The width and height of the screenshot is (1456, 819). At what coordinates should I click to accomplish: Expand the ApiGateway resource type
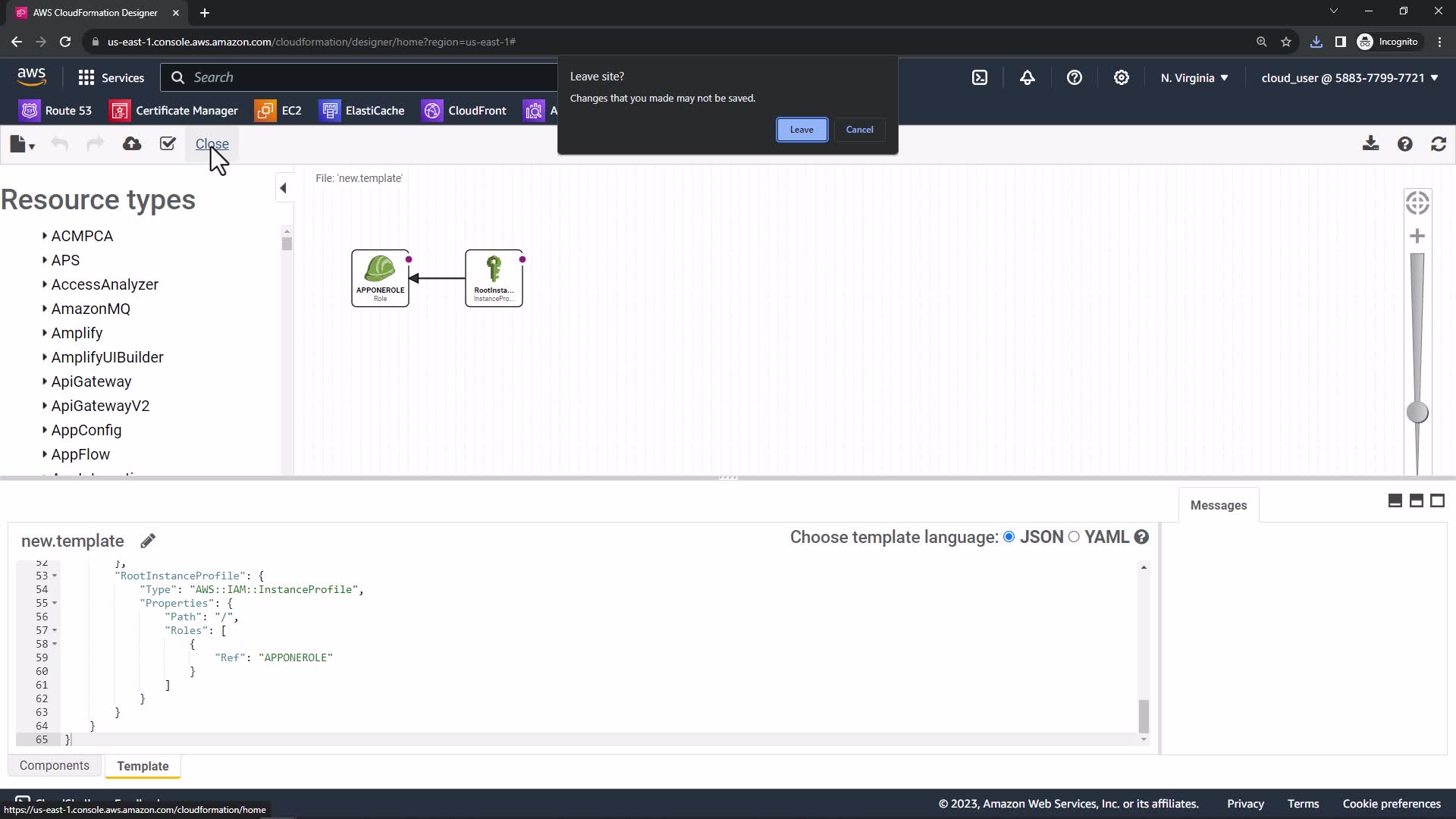point(45,381)
